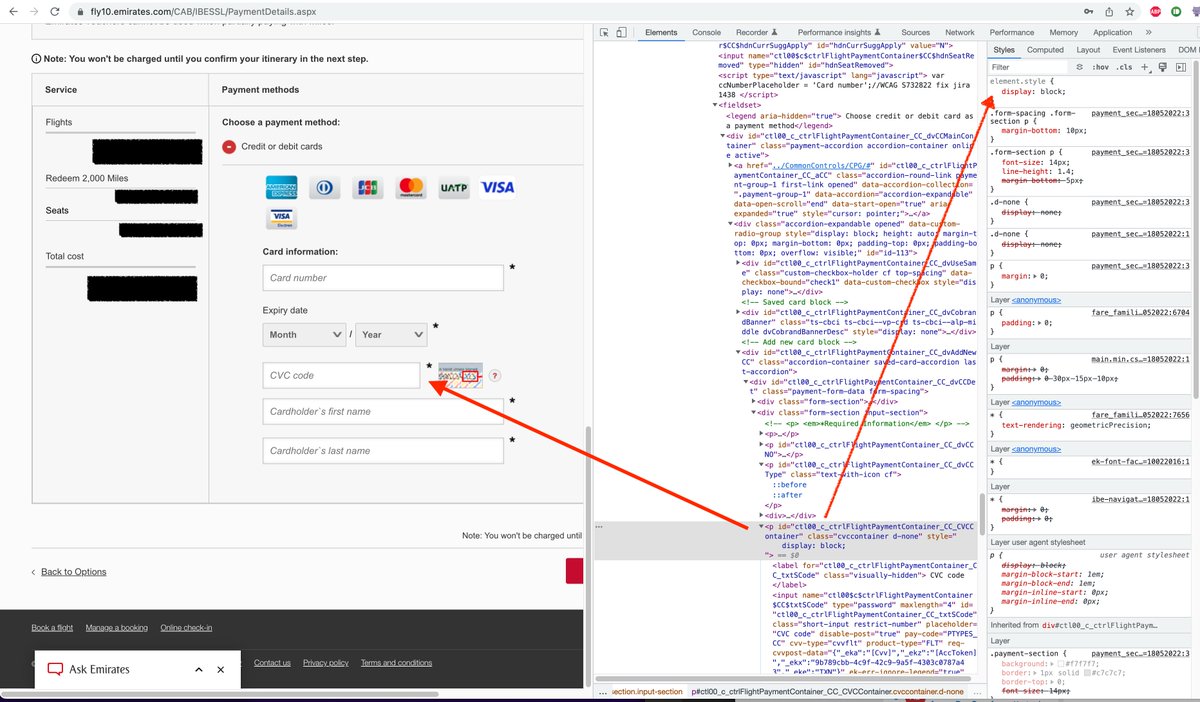Bookmark this page with the star icon
The height and width of the screenshot is (702, 1200).
1131,12
